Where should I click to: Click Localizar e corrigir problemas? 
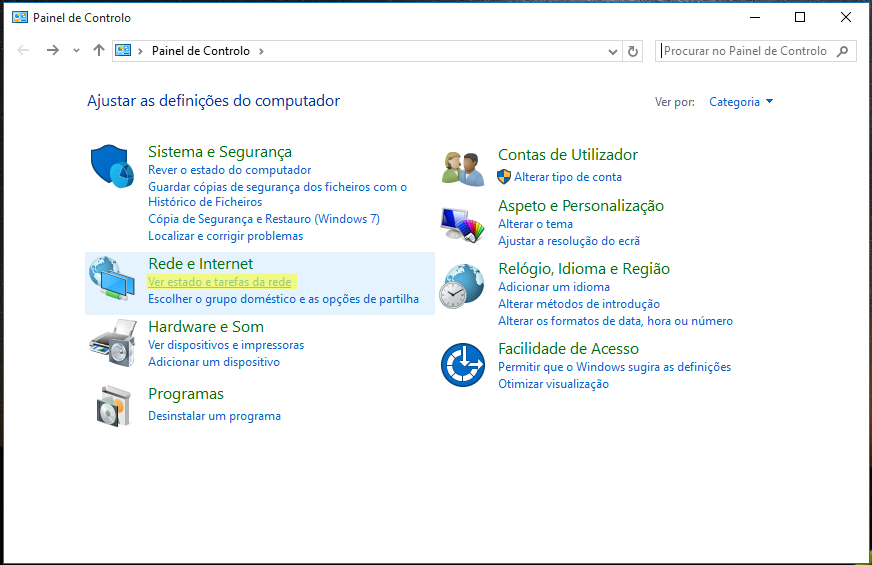point(225,236)
